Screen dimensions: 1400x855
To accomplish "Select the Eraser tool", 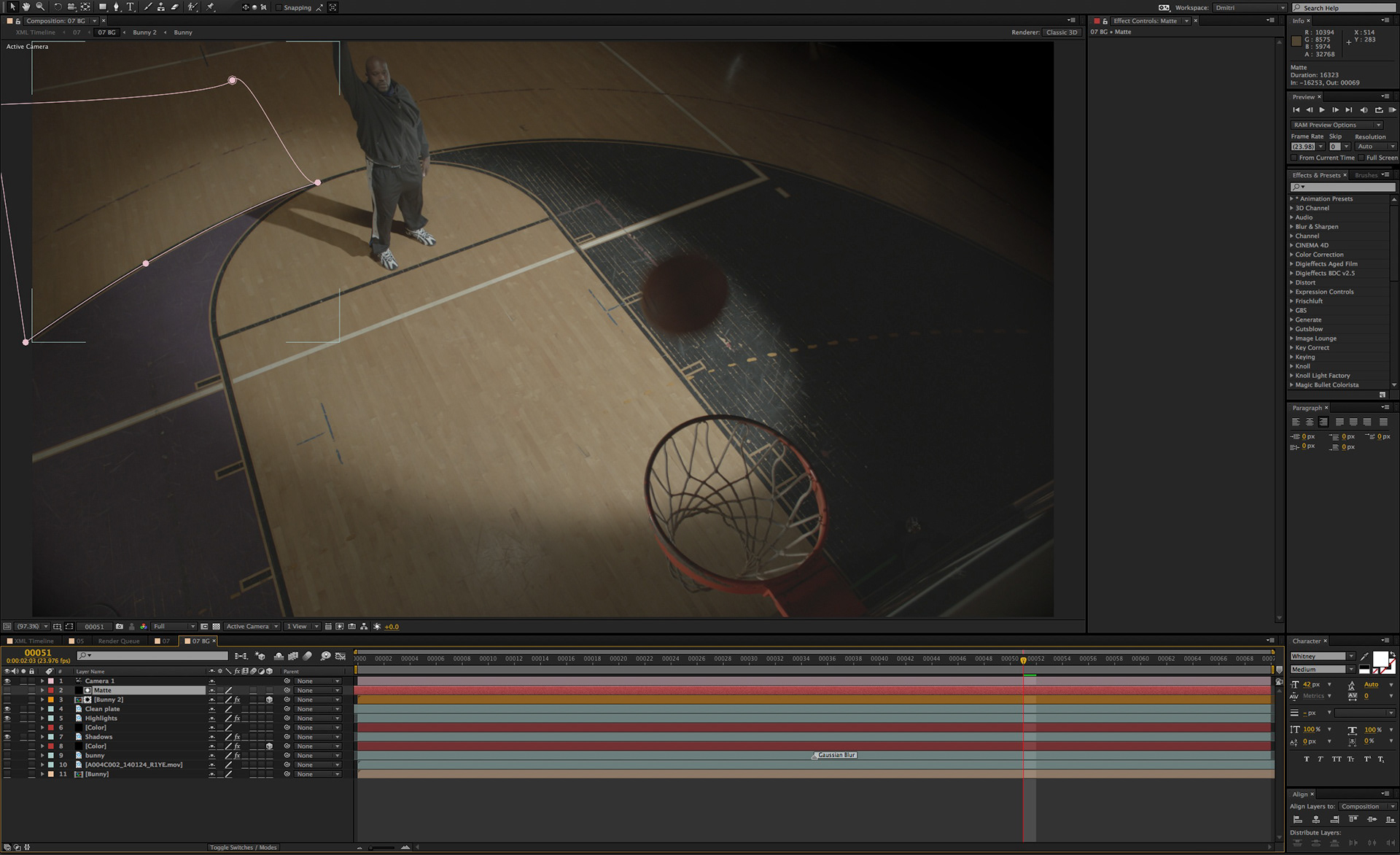I will tap(175, 7).
